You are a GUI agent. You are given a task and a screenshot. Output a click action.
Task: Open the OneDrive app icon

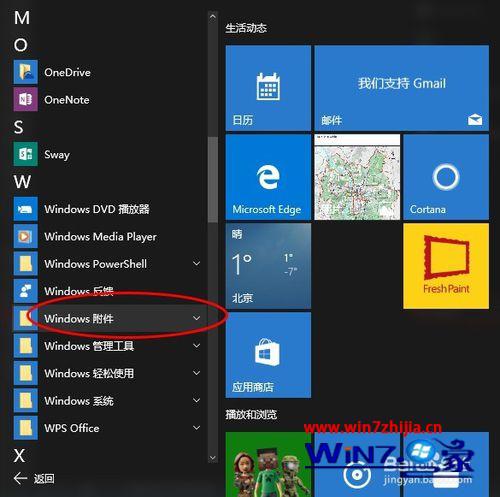pyautogui.click(x=26, y=72)
